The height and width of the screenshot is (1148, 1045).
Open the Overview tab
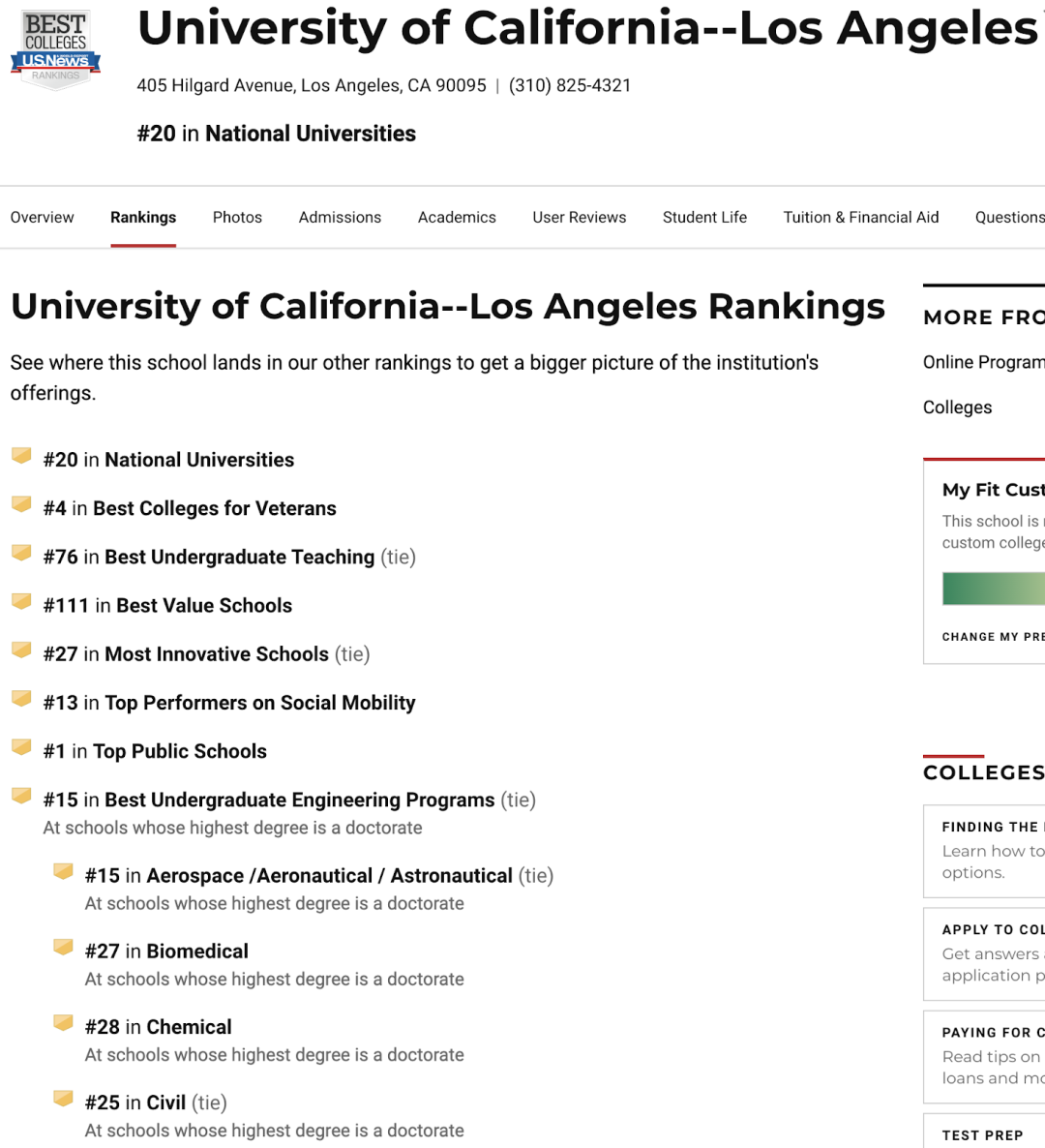click(x=42, y=218)
